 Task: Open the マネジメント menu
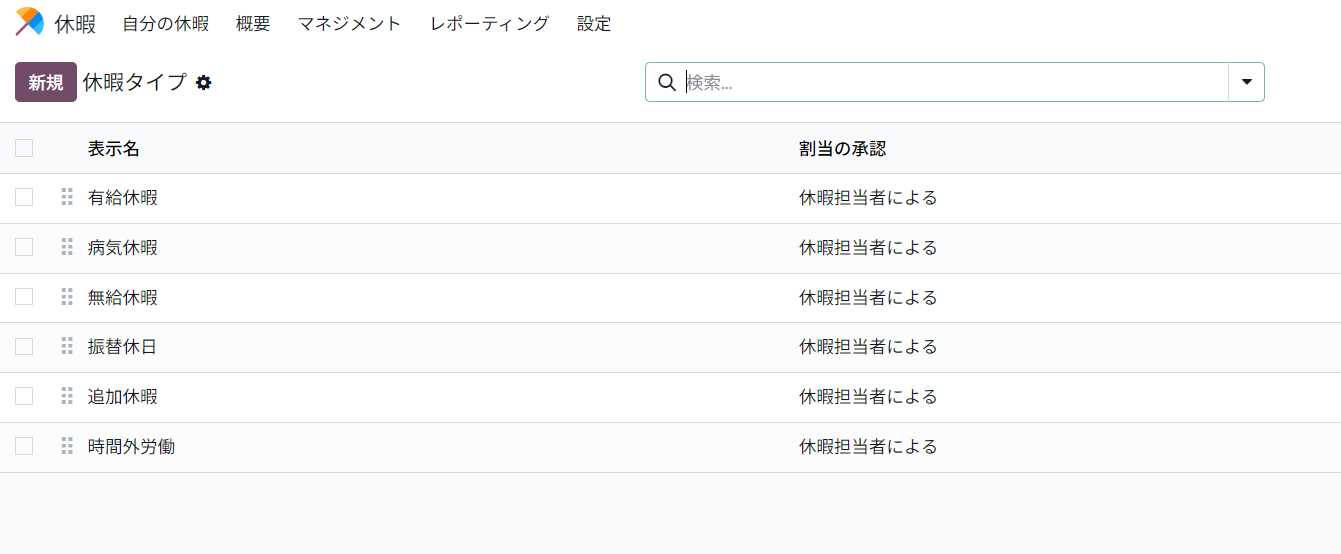coord(350,23)
